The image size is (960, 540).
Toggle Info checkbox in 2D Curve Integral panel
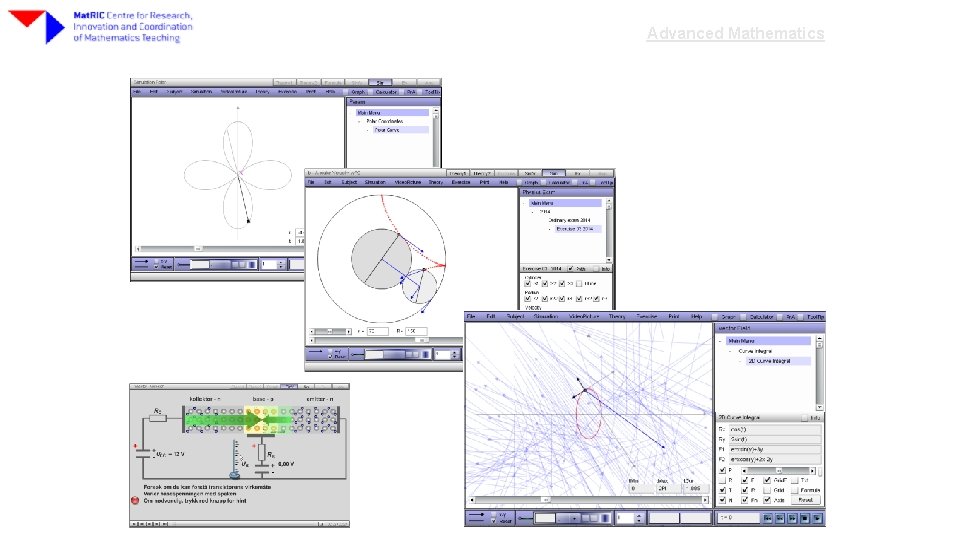tap(804, 418)
